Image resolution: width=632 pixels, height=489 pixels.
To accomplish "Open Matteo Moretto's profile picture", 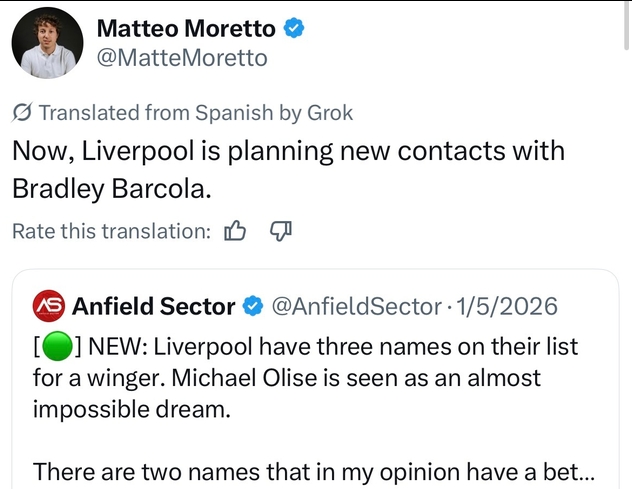I will click(48, 43).
